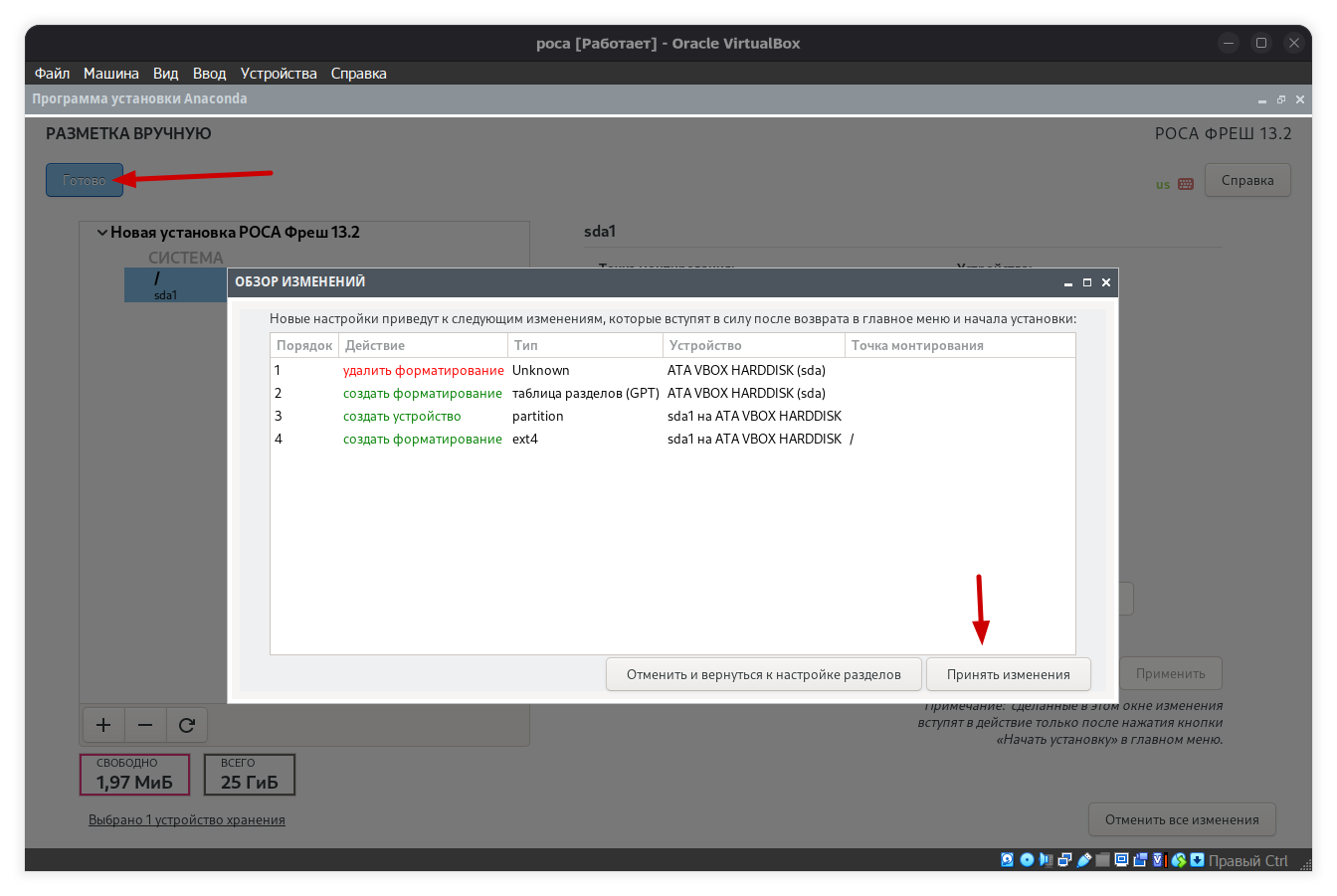
Task: Click the mouse integration icon in status bar
Action: 1179,860
